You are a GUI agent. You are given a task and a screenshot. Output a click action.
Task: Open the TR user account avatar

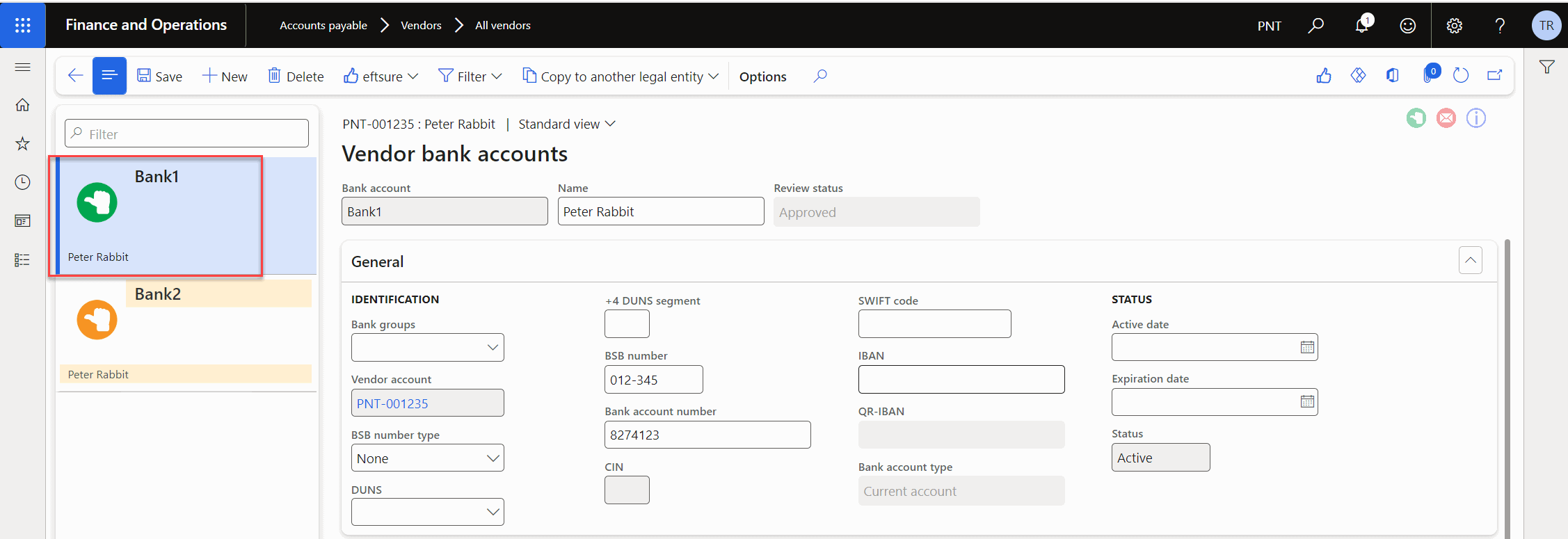[x=1546, y=26]
